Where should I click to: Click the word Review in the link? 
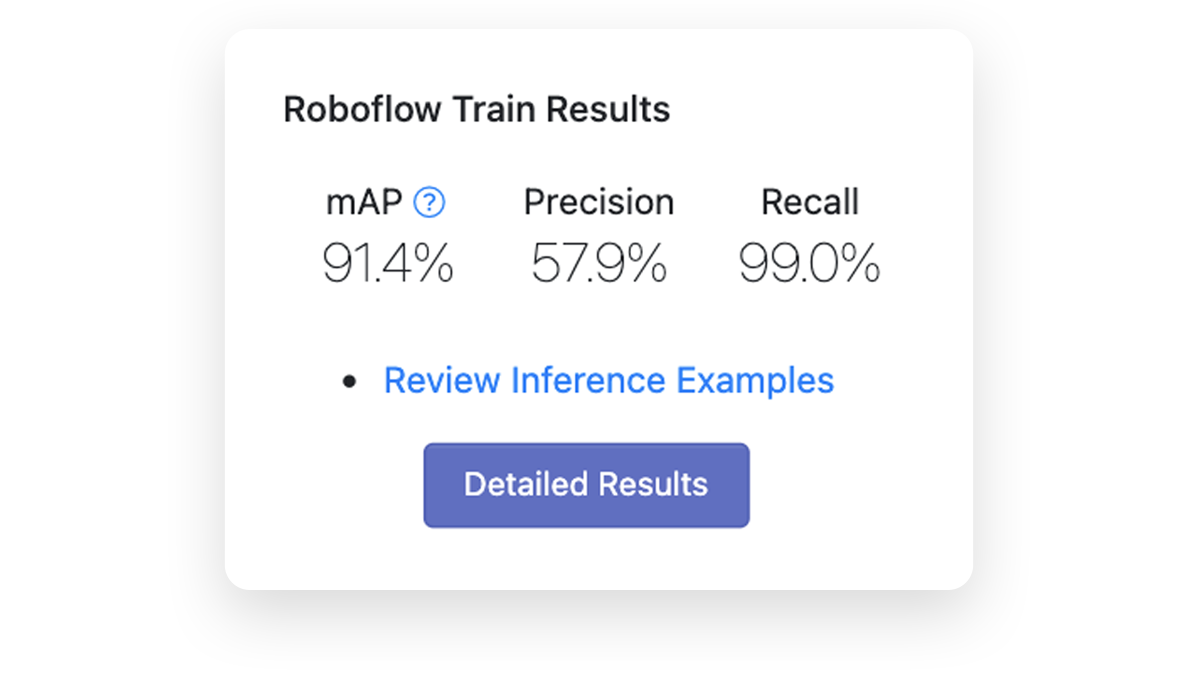[x=442, y=381]
